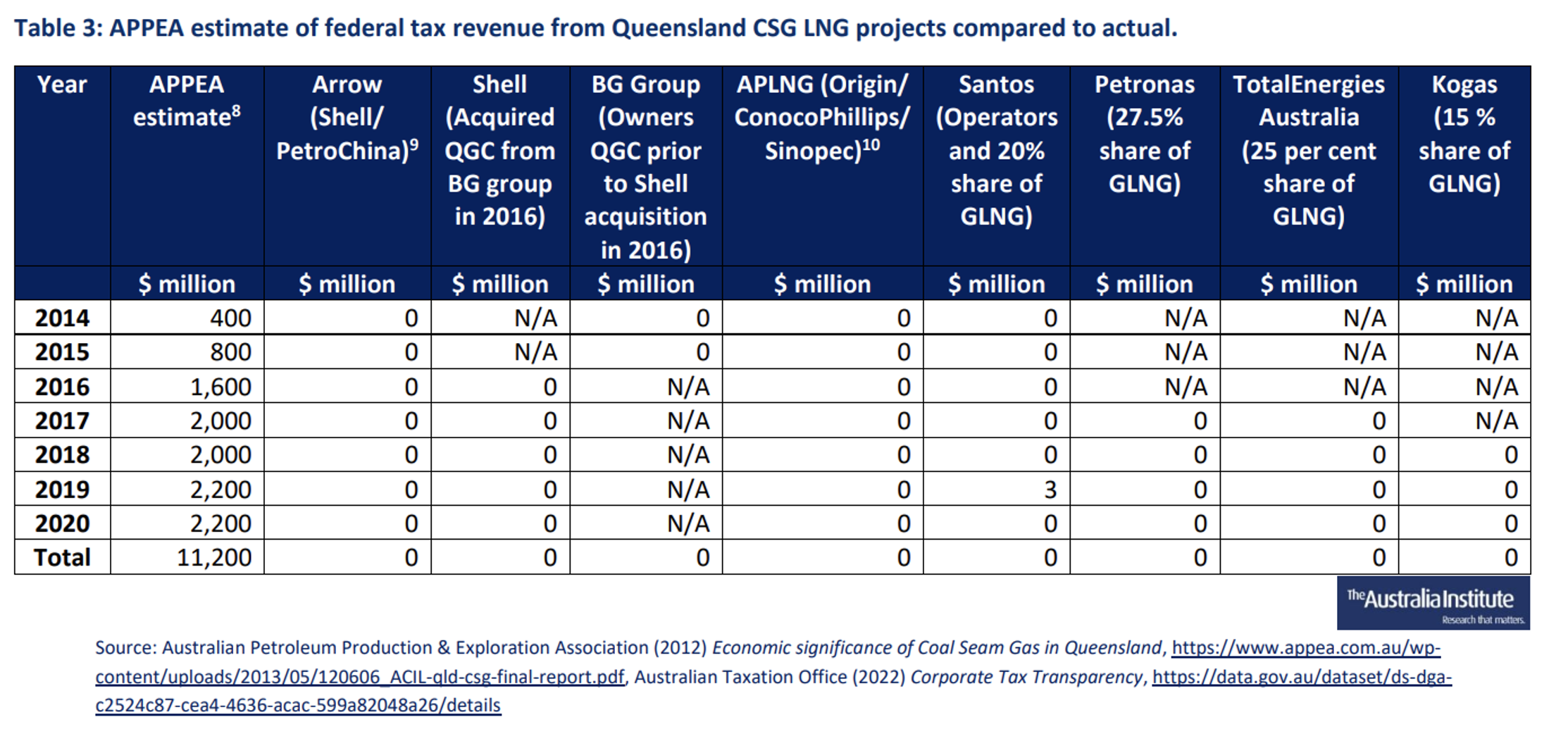The height and width of the screenshot is (741, 1568).
Task: Select the 2016 year row label
Action: [x=62, y=387]
